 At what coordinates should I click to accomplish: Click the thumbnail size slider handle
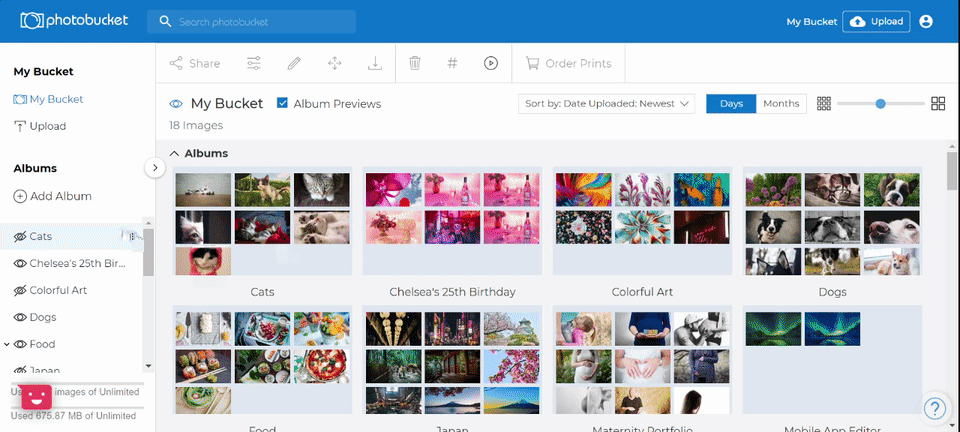(880, 103)
